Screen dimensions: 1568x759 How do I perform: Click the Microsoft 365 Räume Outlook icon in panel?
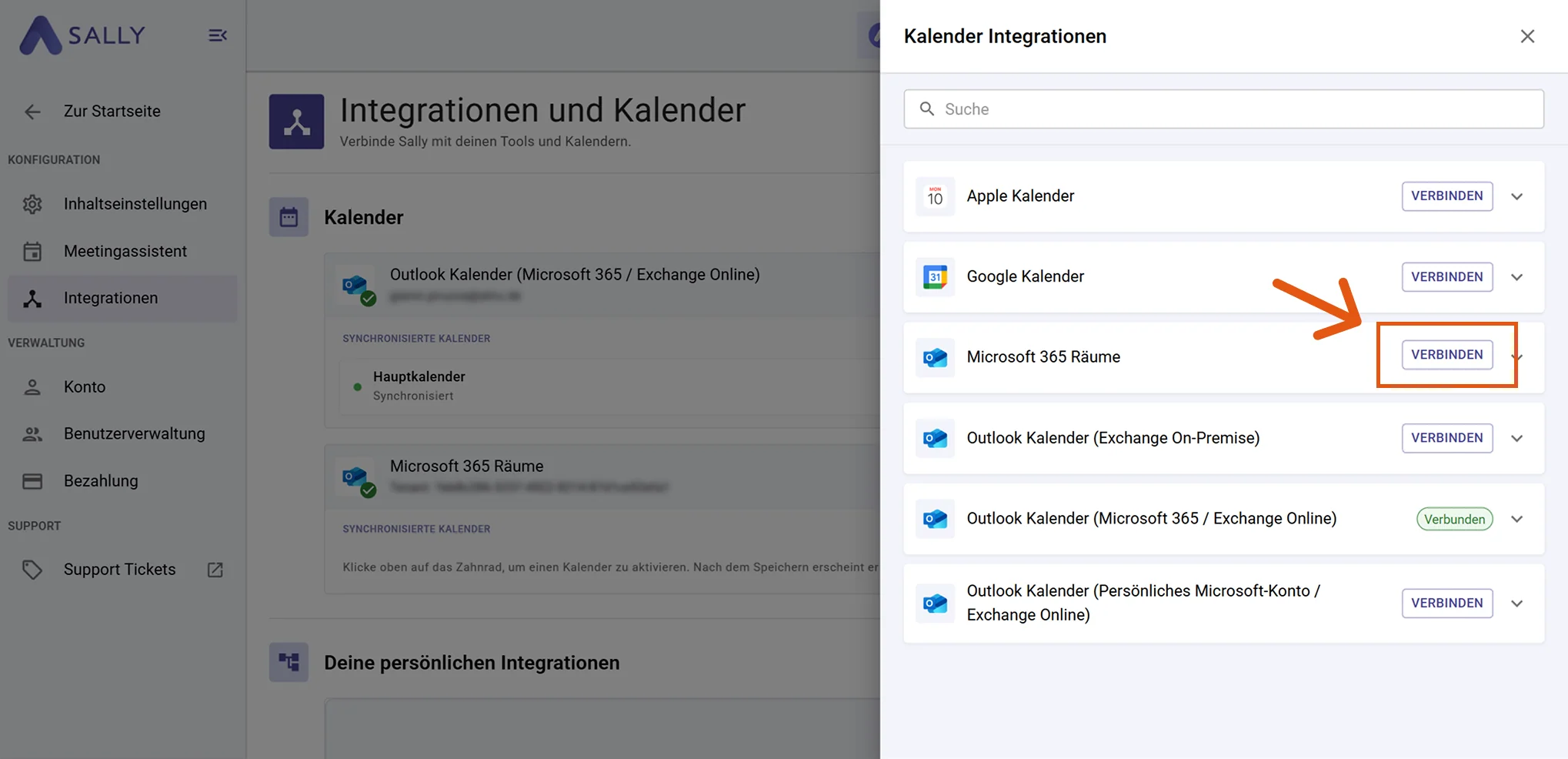(x=935, y=357)
